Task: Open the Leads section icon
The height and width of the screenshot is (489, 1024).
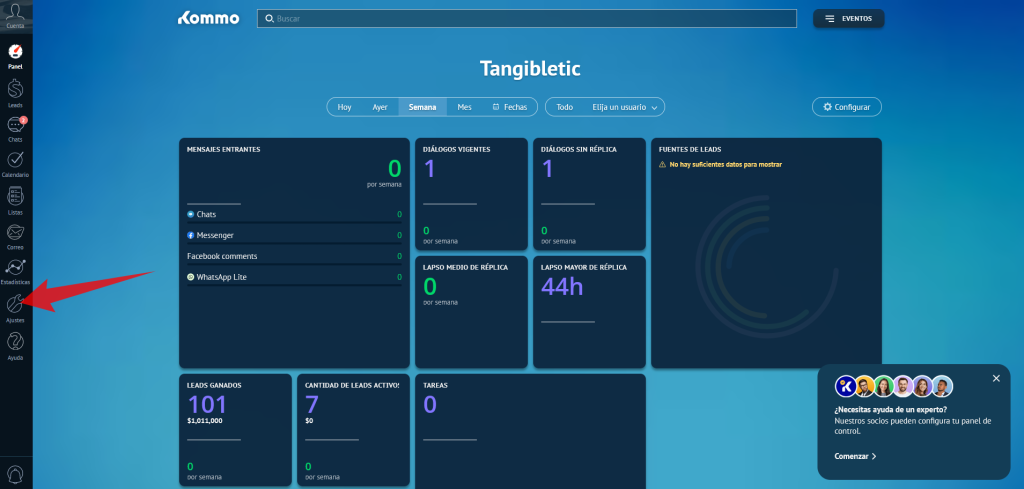Action: pos(15,89)
